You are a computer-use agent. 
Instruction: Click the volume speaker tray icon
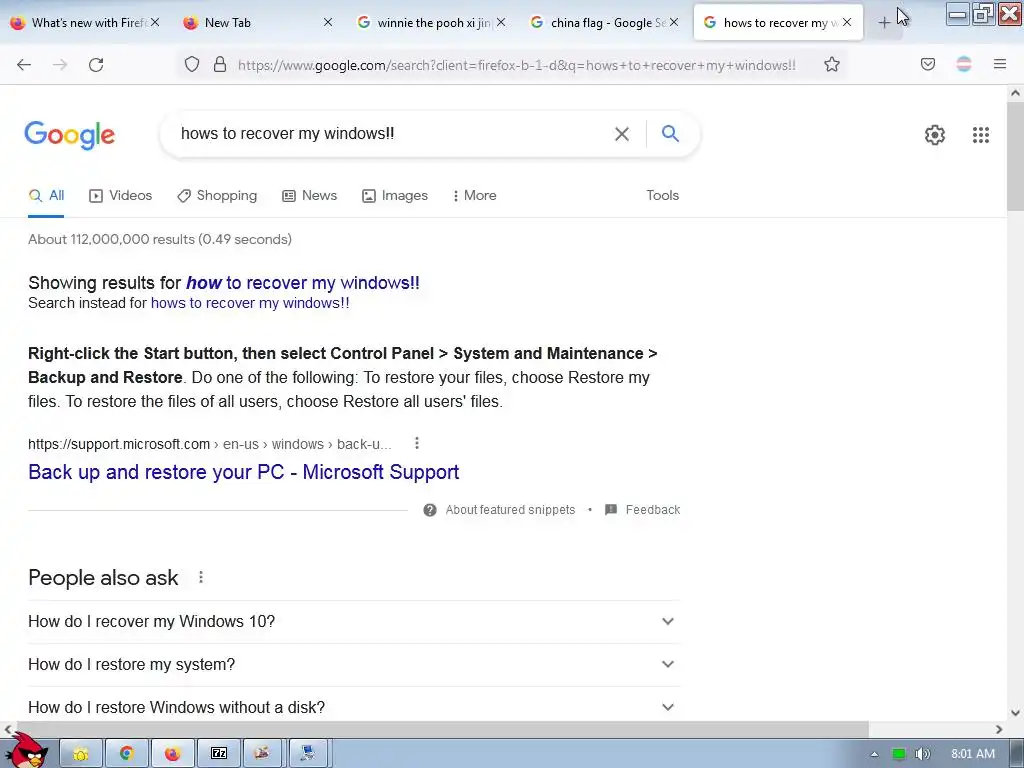click(922, 754)
